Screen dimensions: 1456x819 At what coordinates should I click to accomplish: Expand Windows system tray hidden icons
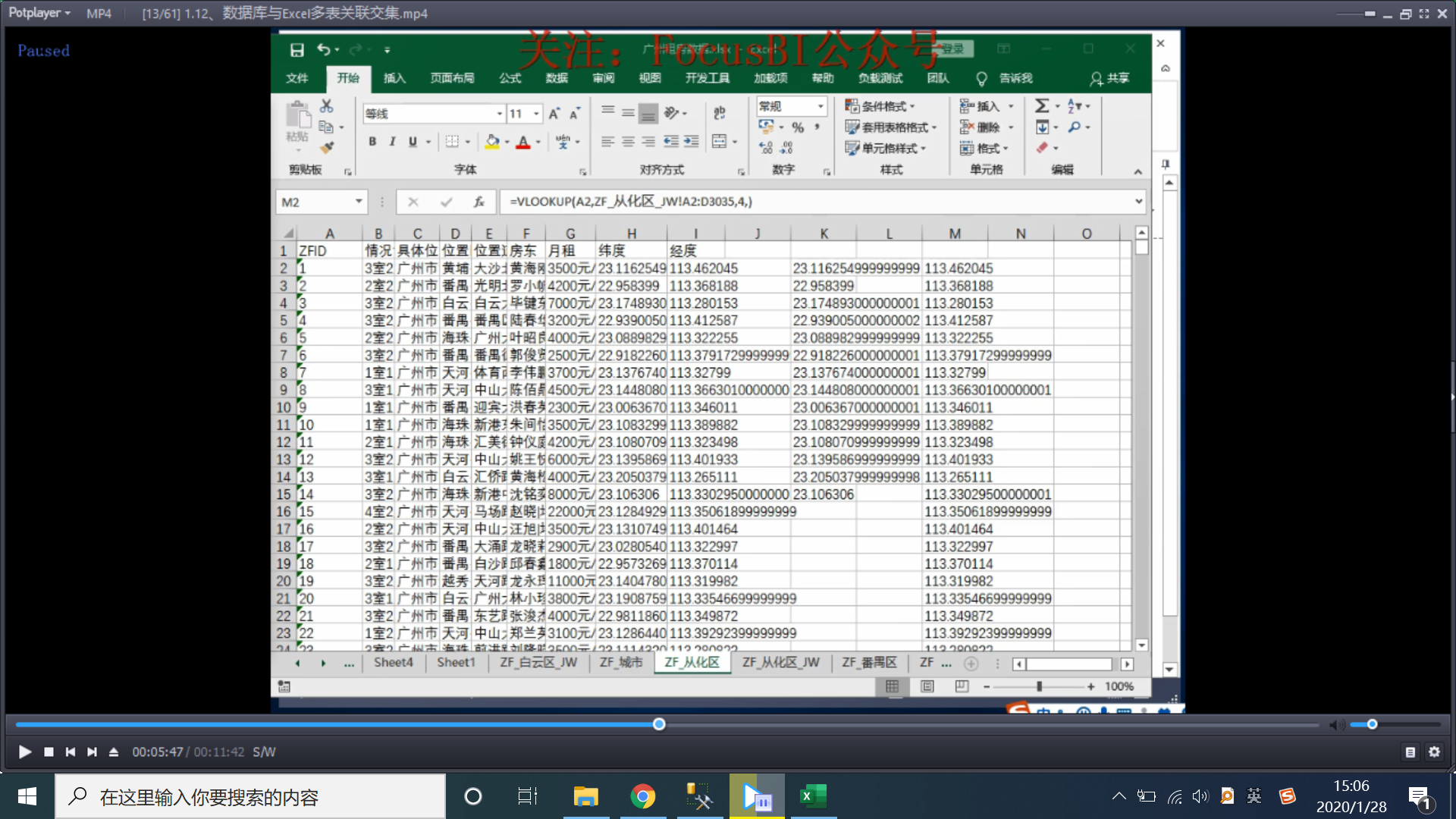point(1119,796)
